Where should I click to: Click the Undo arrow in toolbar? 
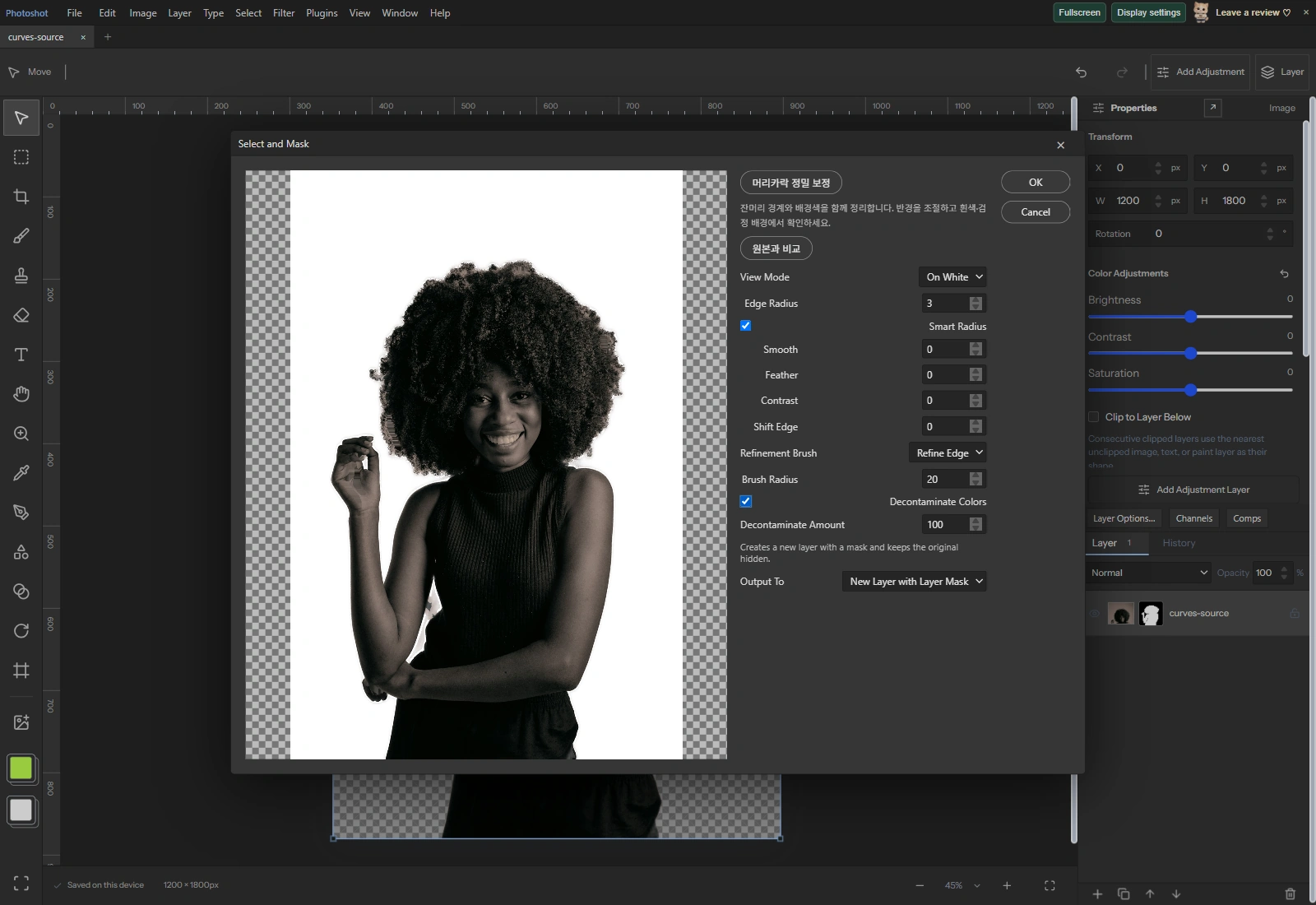[1081, 72]
